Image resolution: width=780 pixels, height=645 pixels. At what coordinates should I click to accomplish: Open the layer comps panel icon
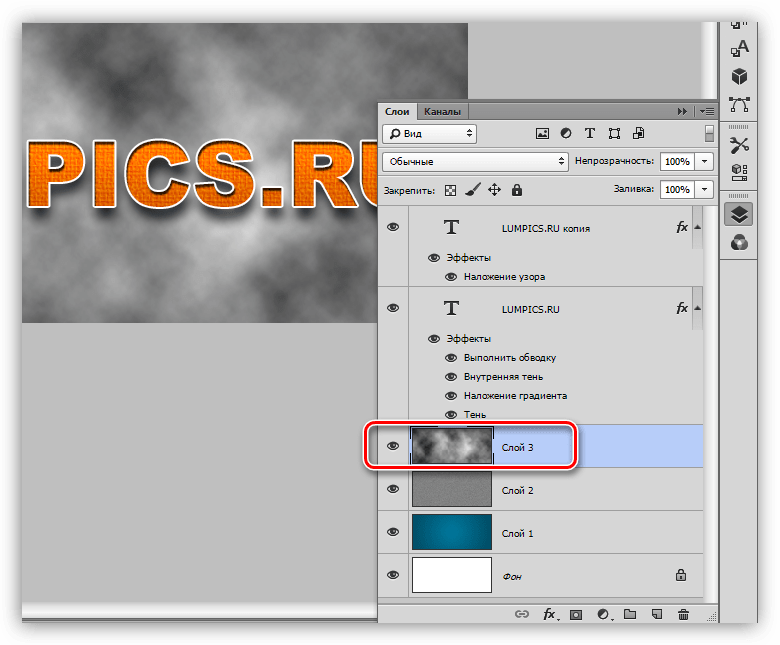pos(739,173)
